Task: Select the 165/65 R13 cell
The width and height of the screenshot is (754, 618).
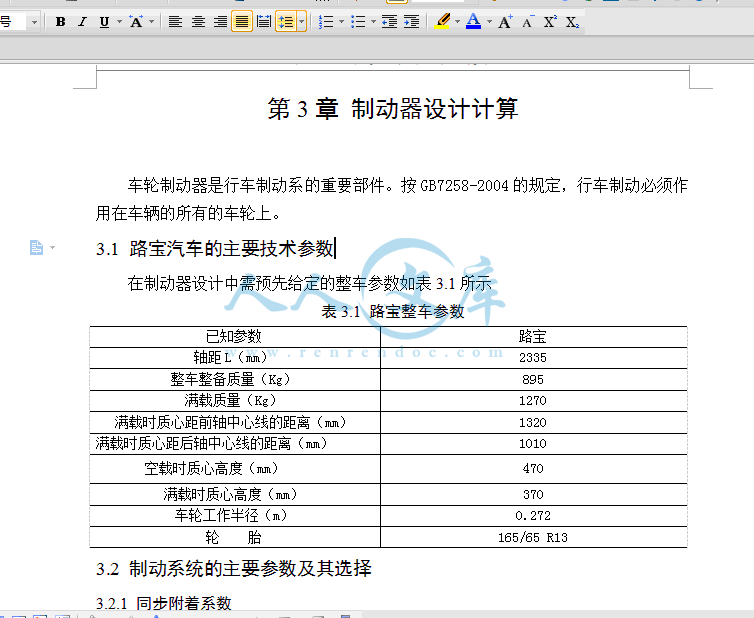Action: pos(533,537)
